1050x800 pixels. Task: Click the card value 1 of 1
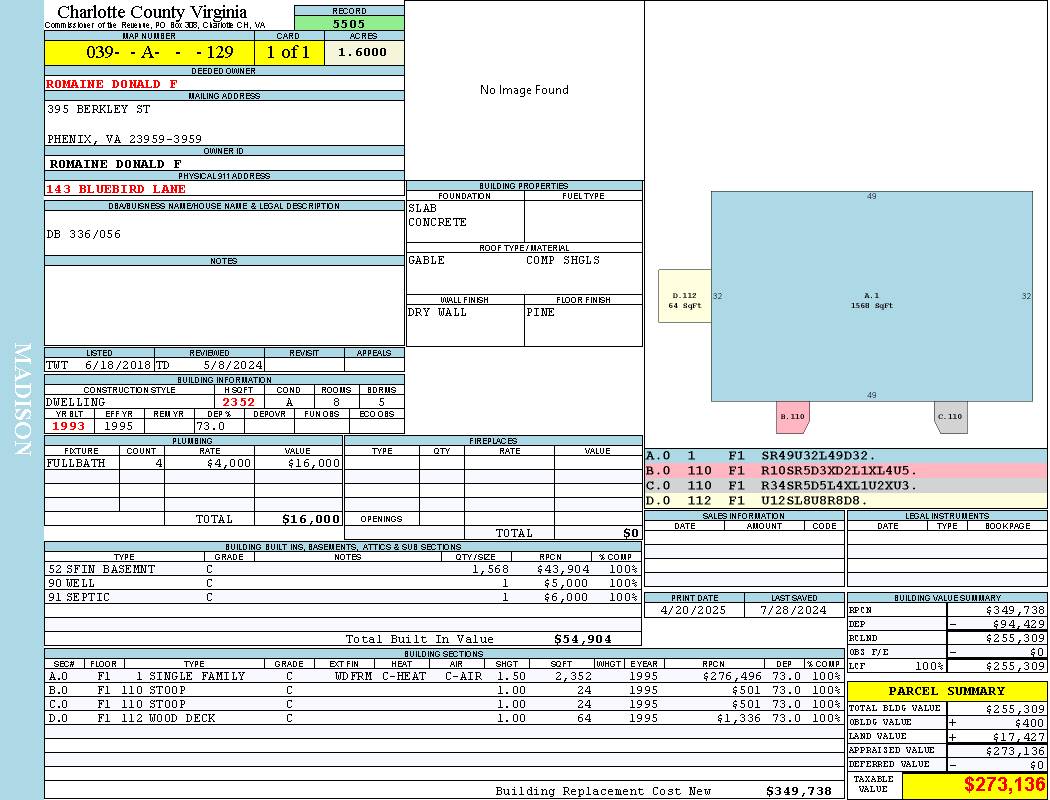pos(289,52)
